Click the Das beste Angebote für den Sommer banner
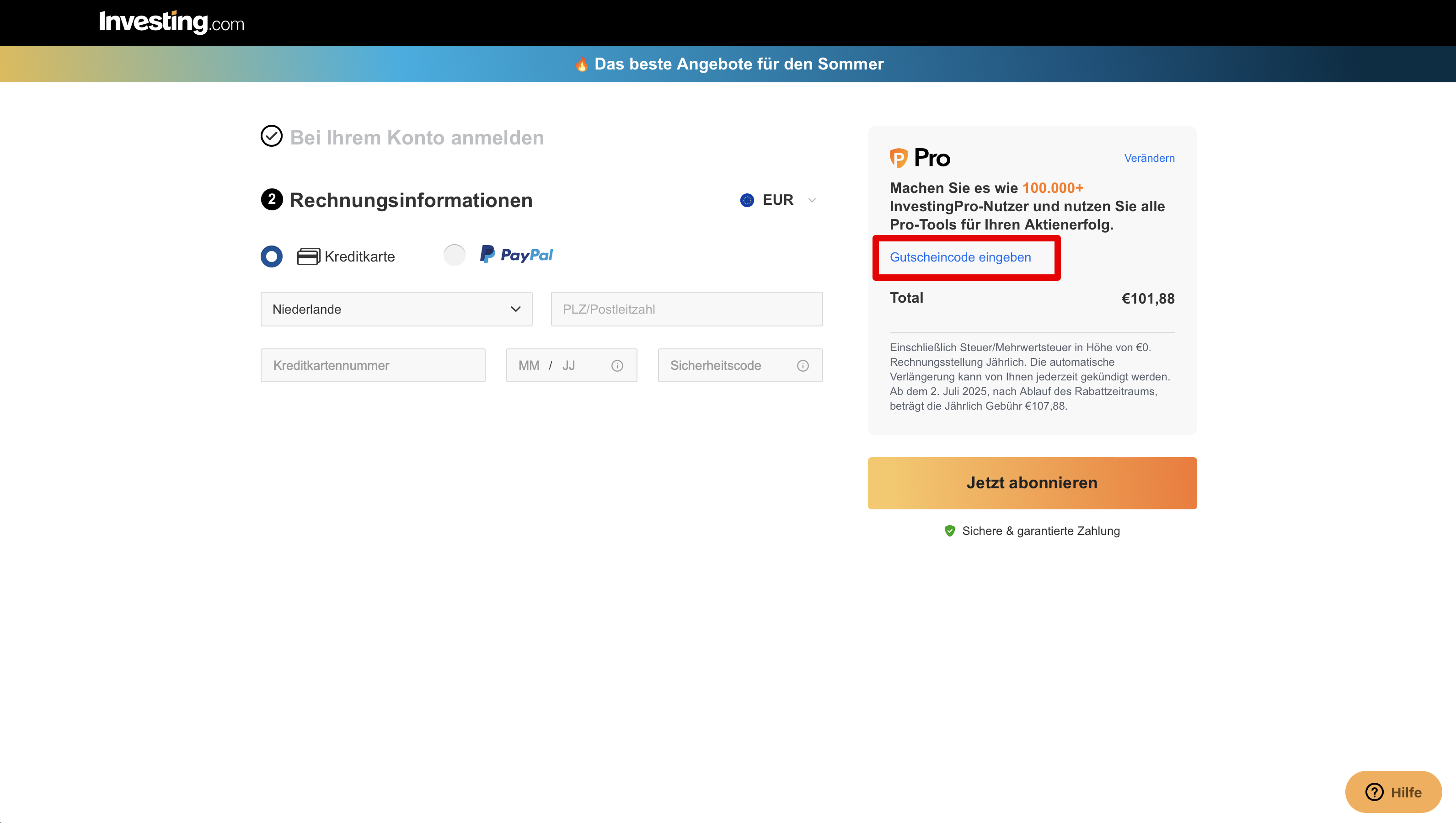This screenshot has height=823, width=1456. 728,64
